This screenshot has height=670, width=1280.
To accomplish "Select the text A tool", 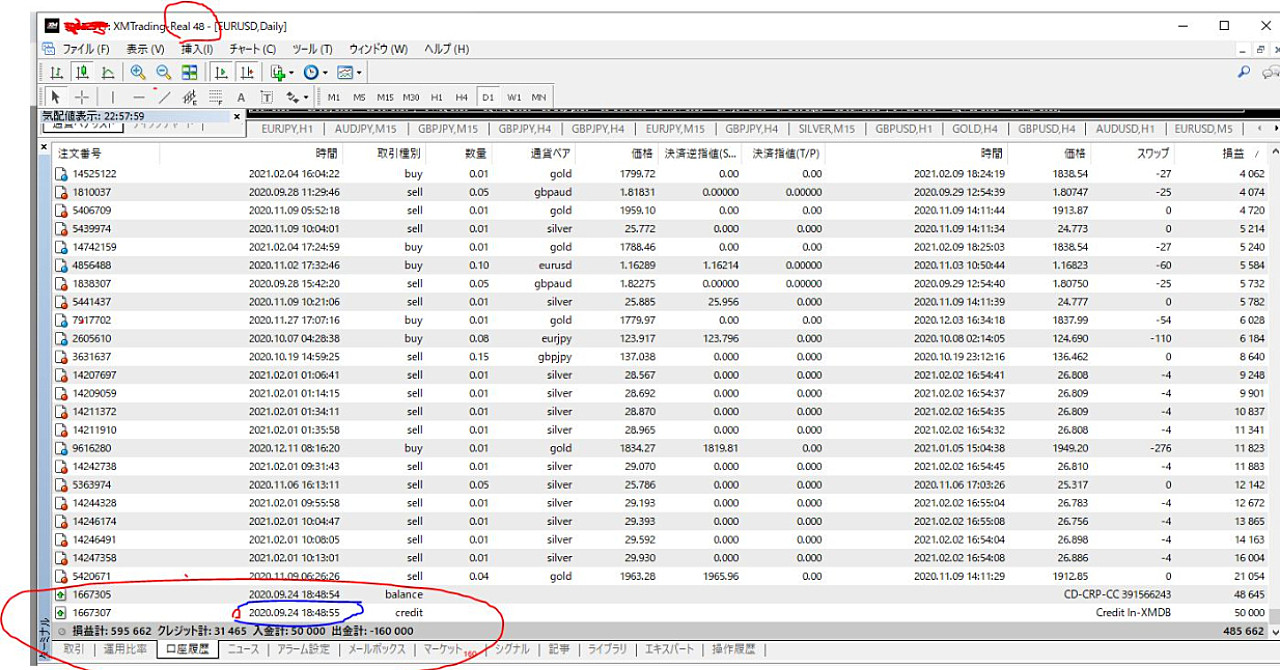I will click(x=241, y=97).
